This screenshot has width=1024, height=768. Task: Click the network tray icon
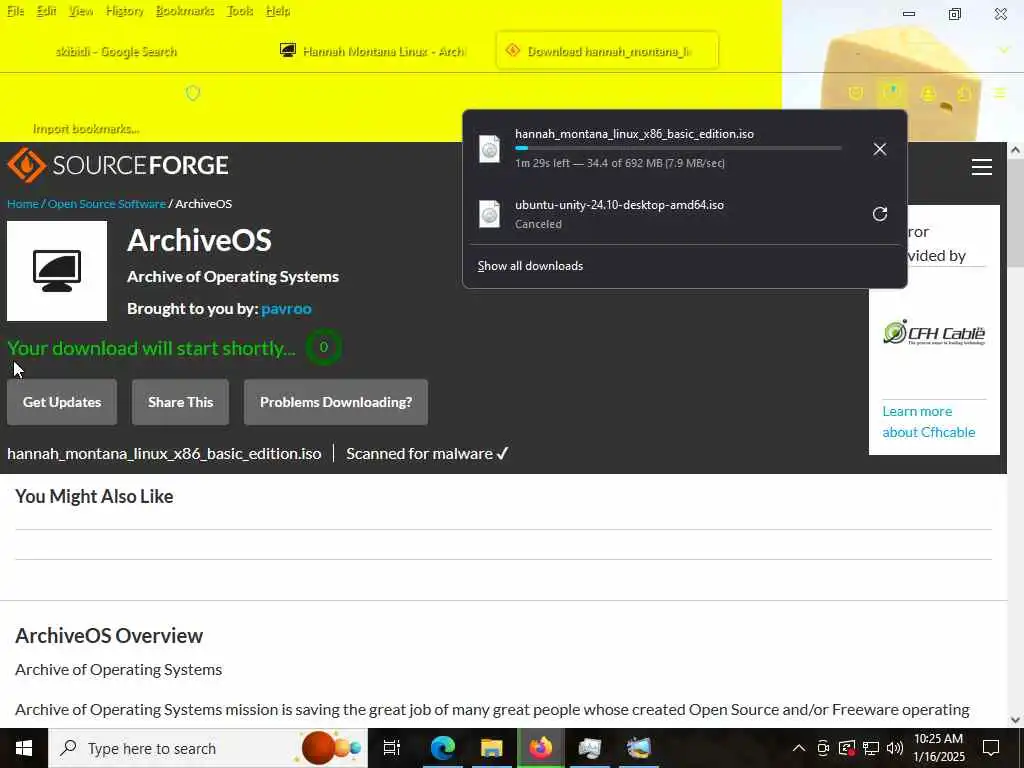coord(871,748)
